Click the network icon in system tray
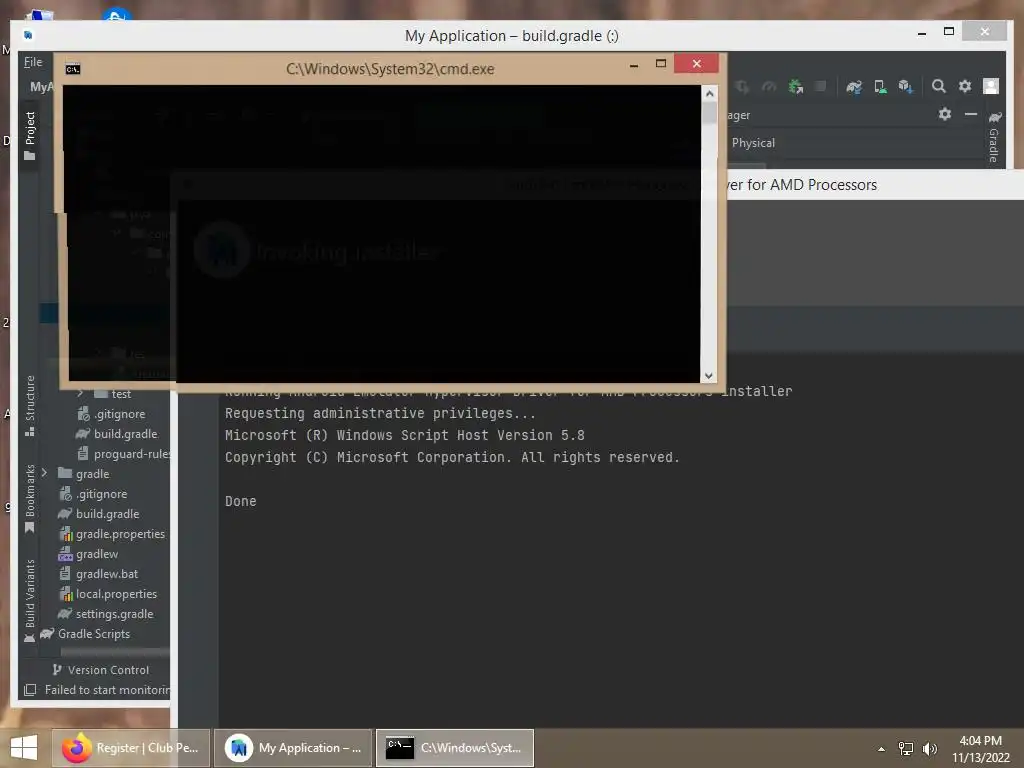The width and height of the screenshot is (1024, 768). (906, 748)
